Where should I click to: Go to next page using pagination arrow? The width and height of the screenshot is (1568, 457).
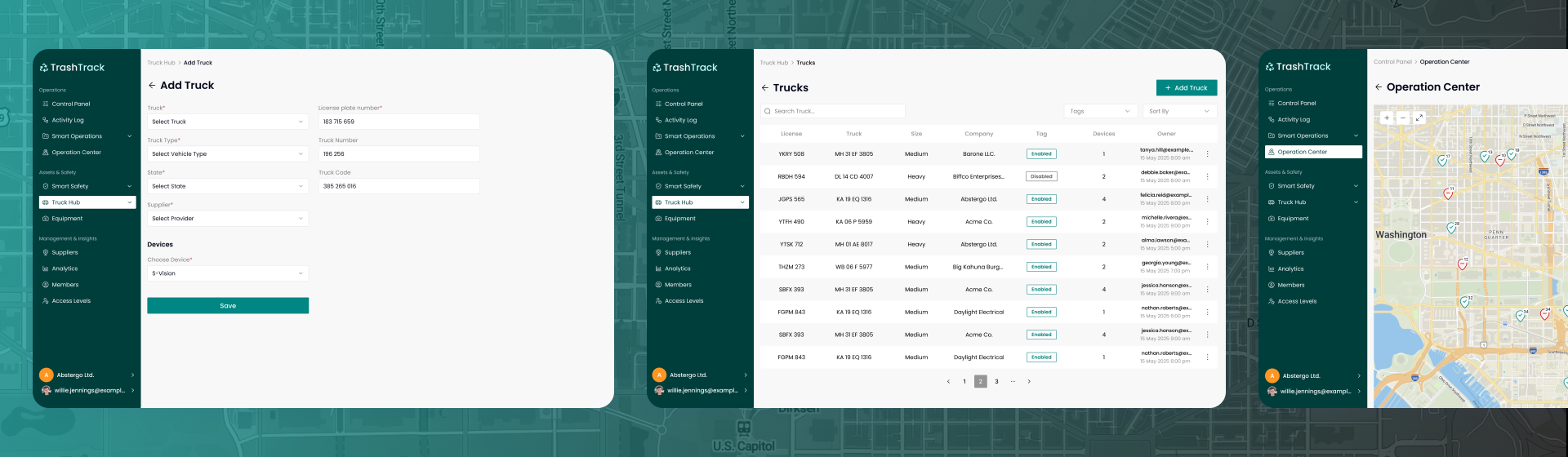1028,382
